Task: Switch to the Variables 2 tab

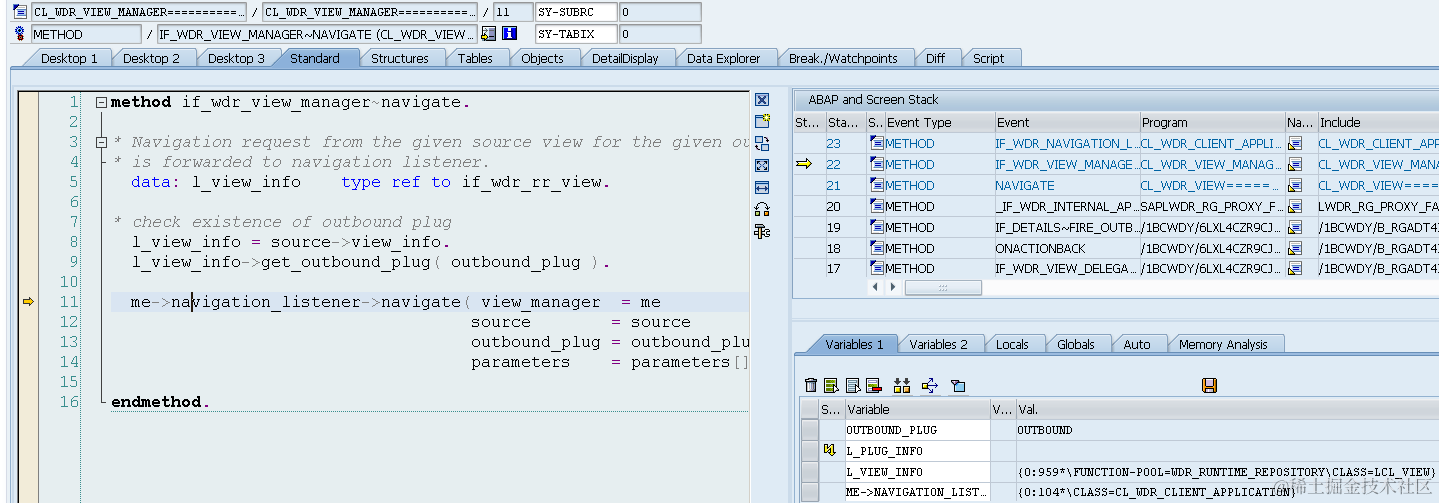Action: pos(938,344)
